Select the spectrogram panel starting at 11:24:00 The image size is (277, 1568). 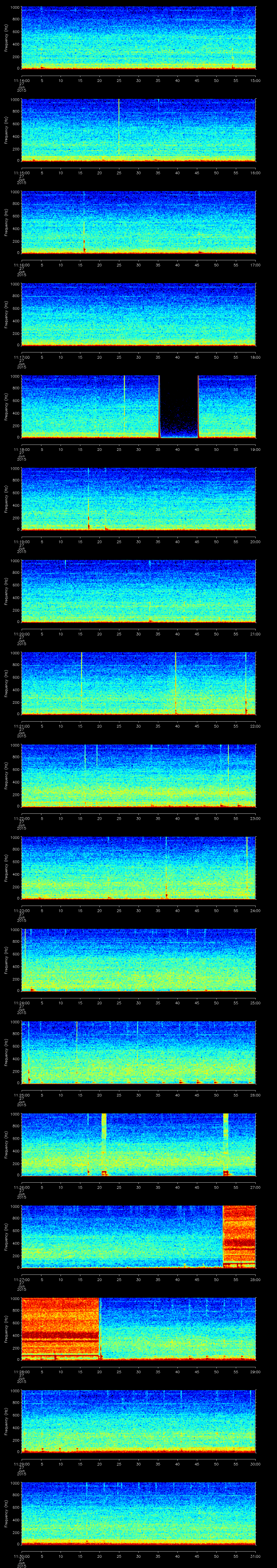[x=139, y=960]
